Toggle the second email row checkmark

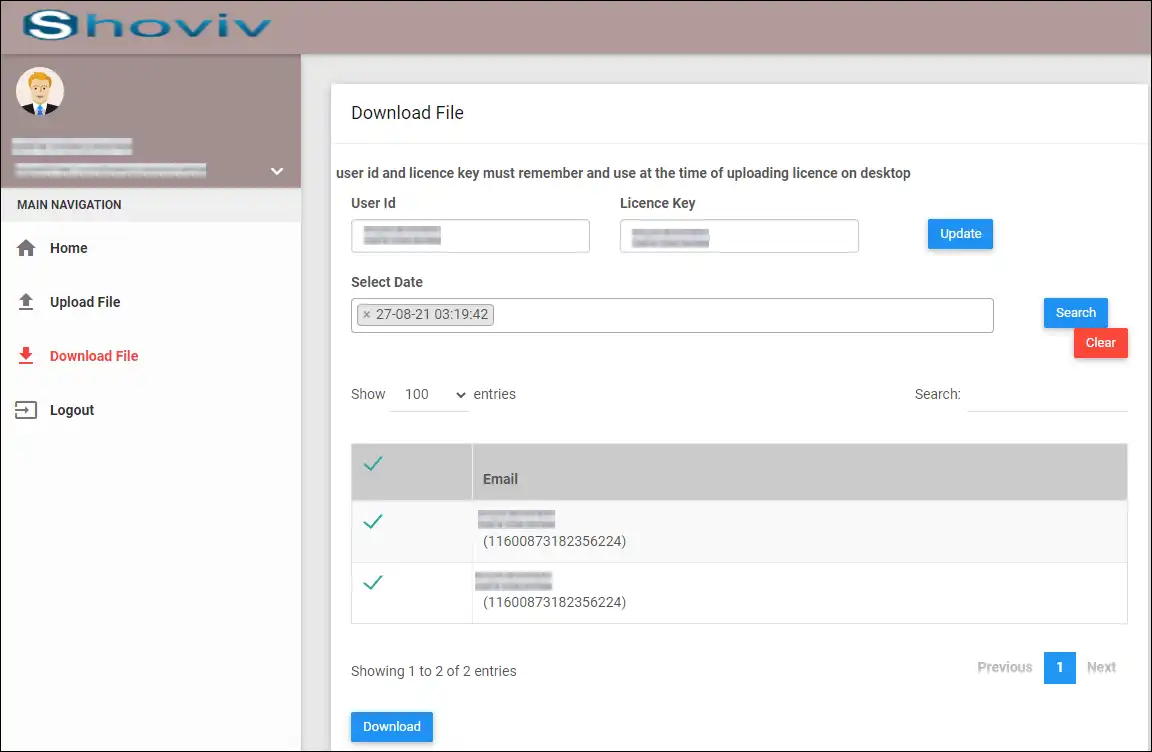pyautogui.click(x=373, y=583)
